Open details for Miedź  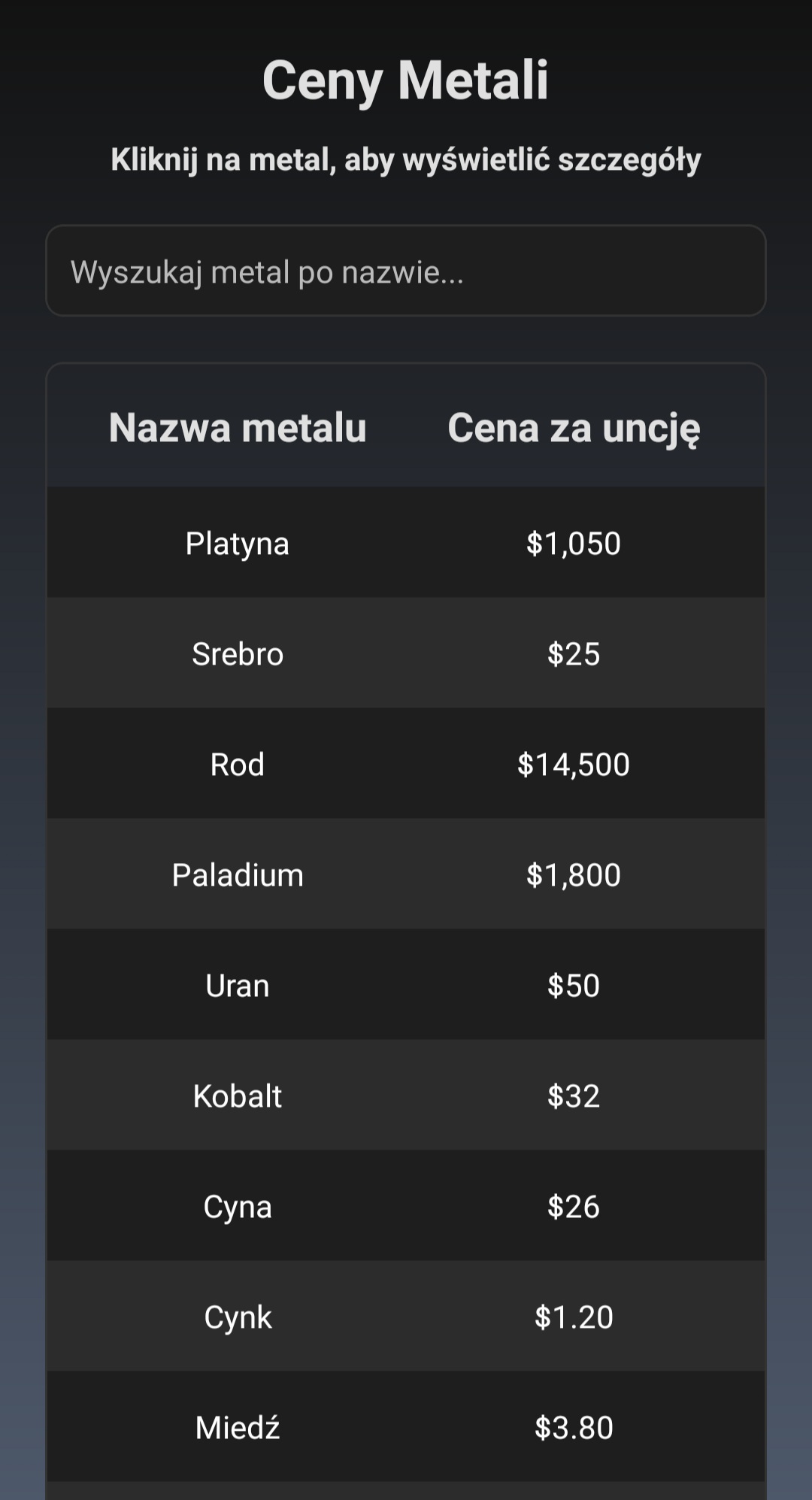pyautogui.click(x=238, y=1427)
